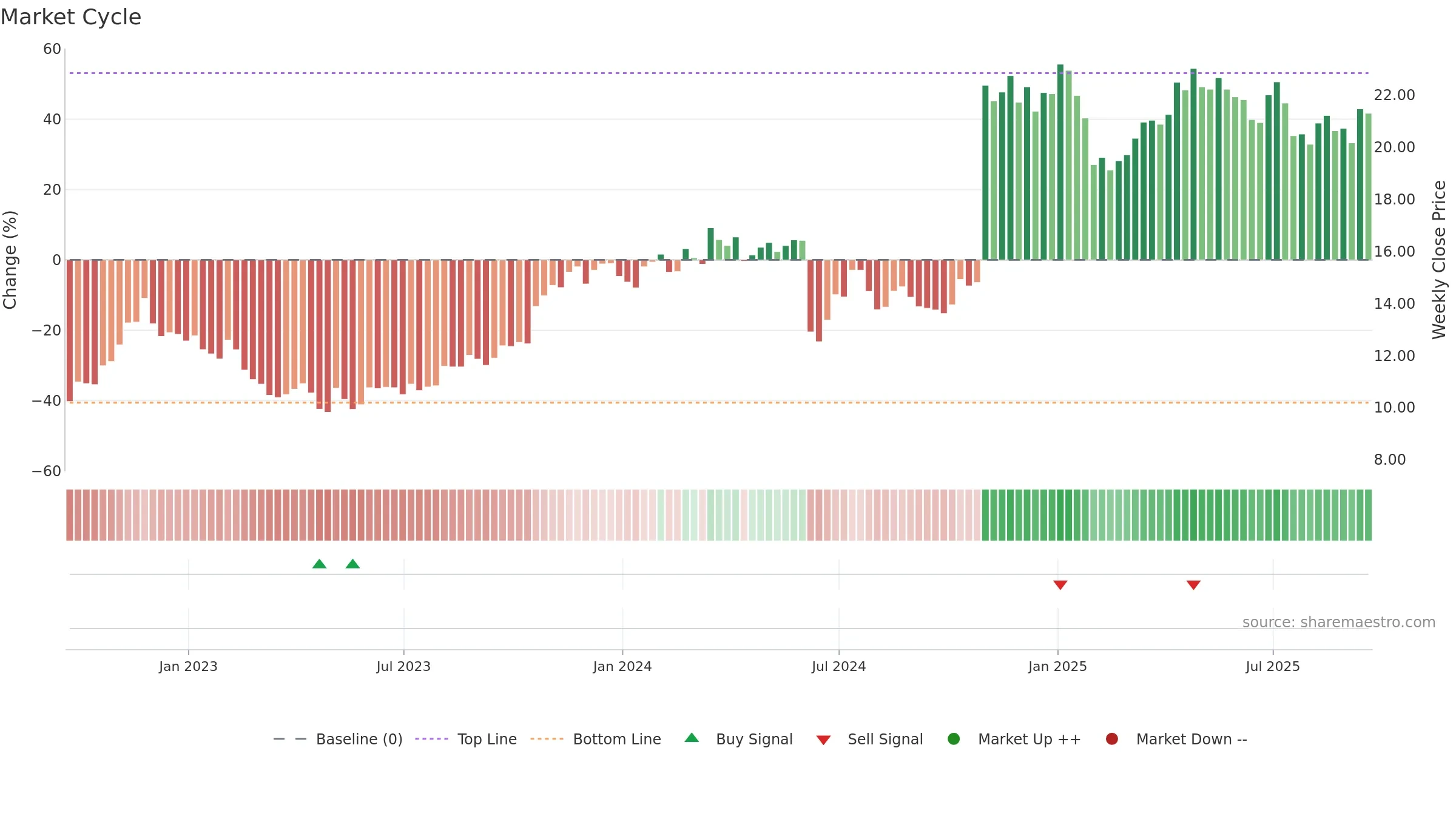Click the −60 label on change axis

coord(47,471)
